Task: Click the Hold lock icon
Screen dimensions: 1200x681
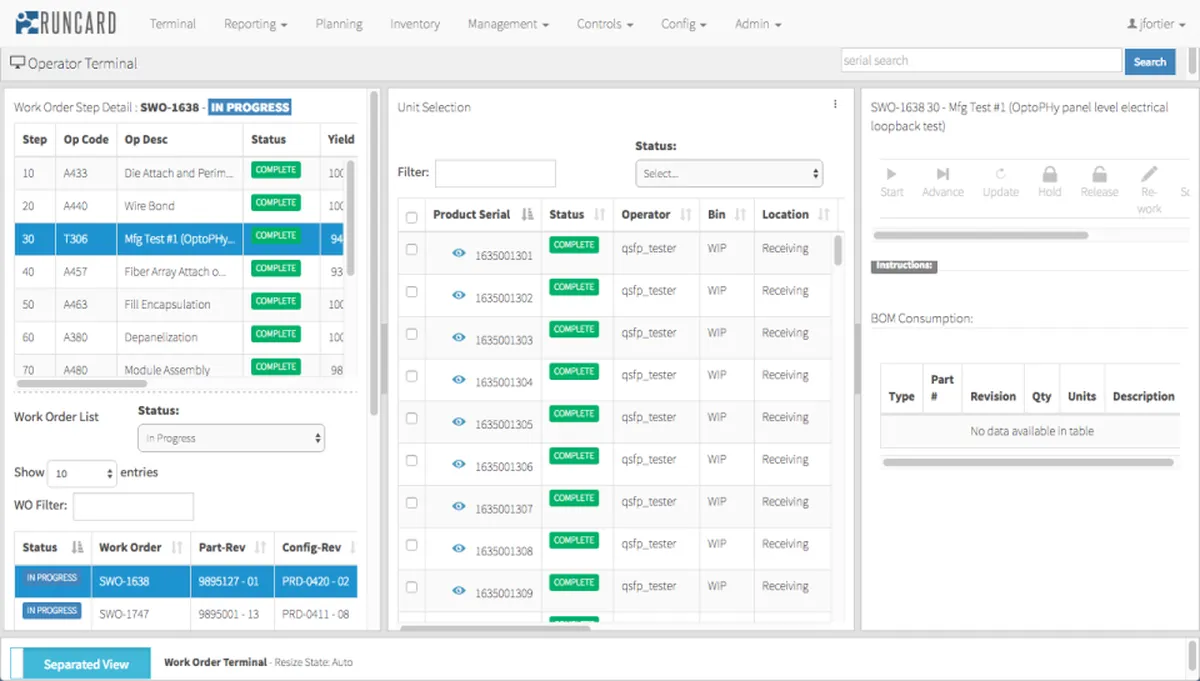Action: pos(1050,174)
